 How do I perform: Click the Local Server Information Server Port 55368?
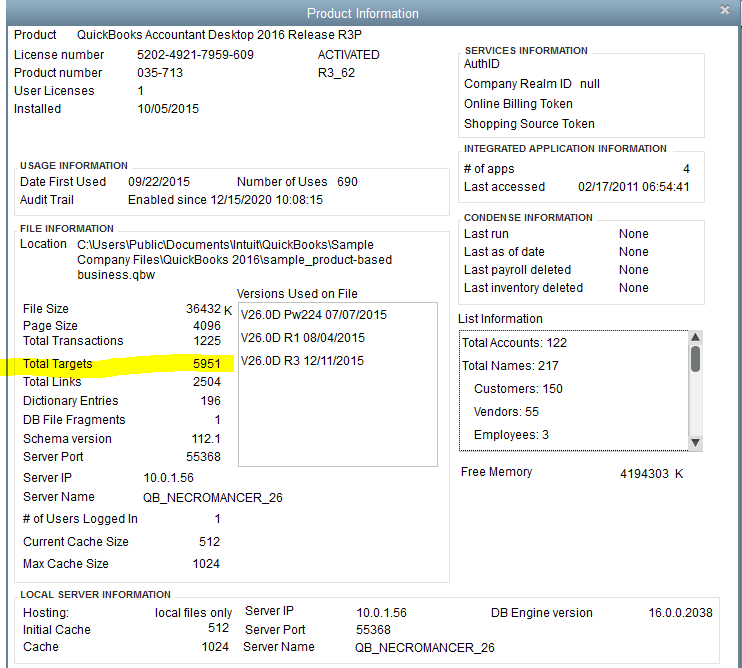pos(373,630)
